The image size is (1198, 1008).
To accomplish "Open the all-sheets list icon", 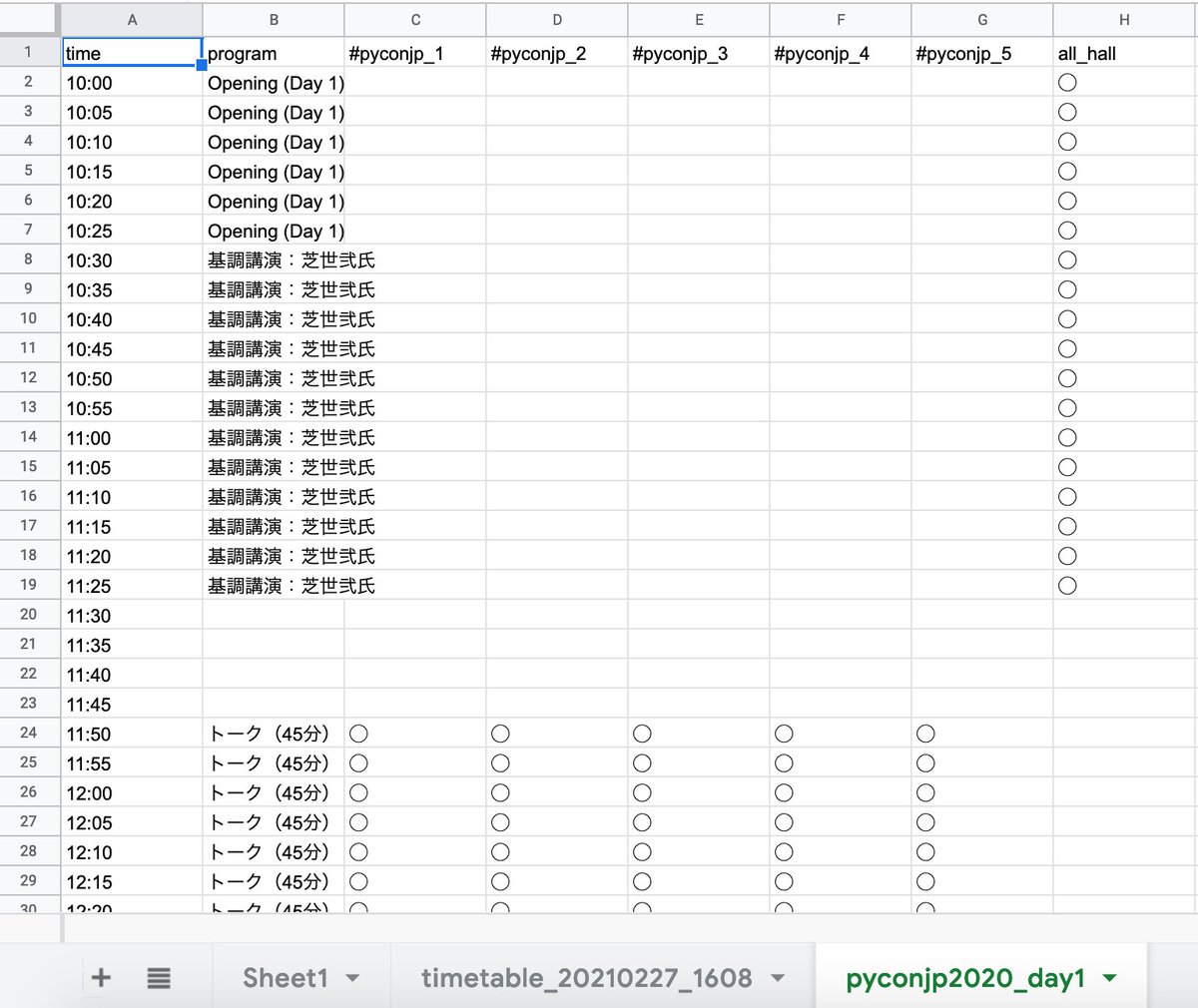I will (158, 978).
